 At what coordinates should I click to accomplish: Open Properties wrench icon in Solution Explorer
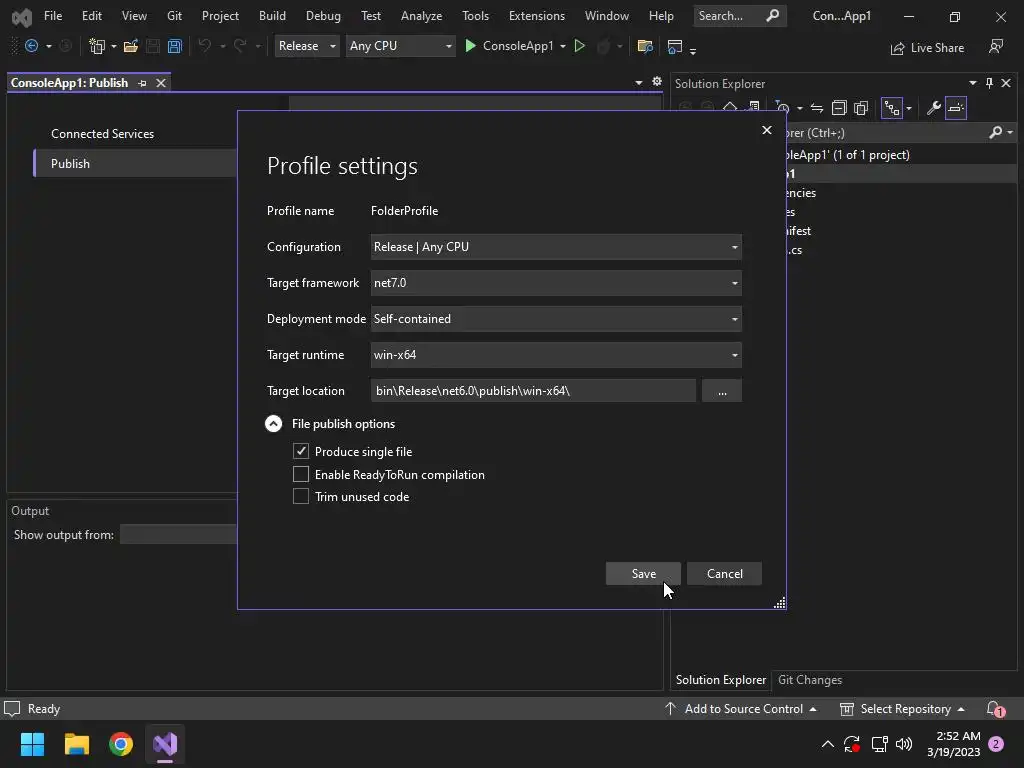933,108
